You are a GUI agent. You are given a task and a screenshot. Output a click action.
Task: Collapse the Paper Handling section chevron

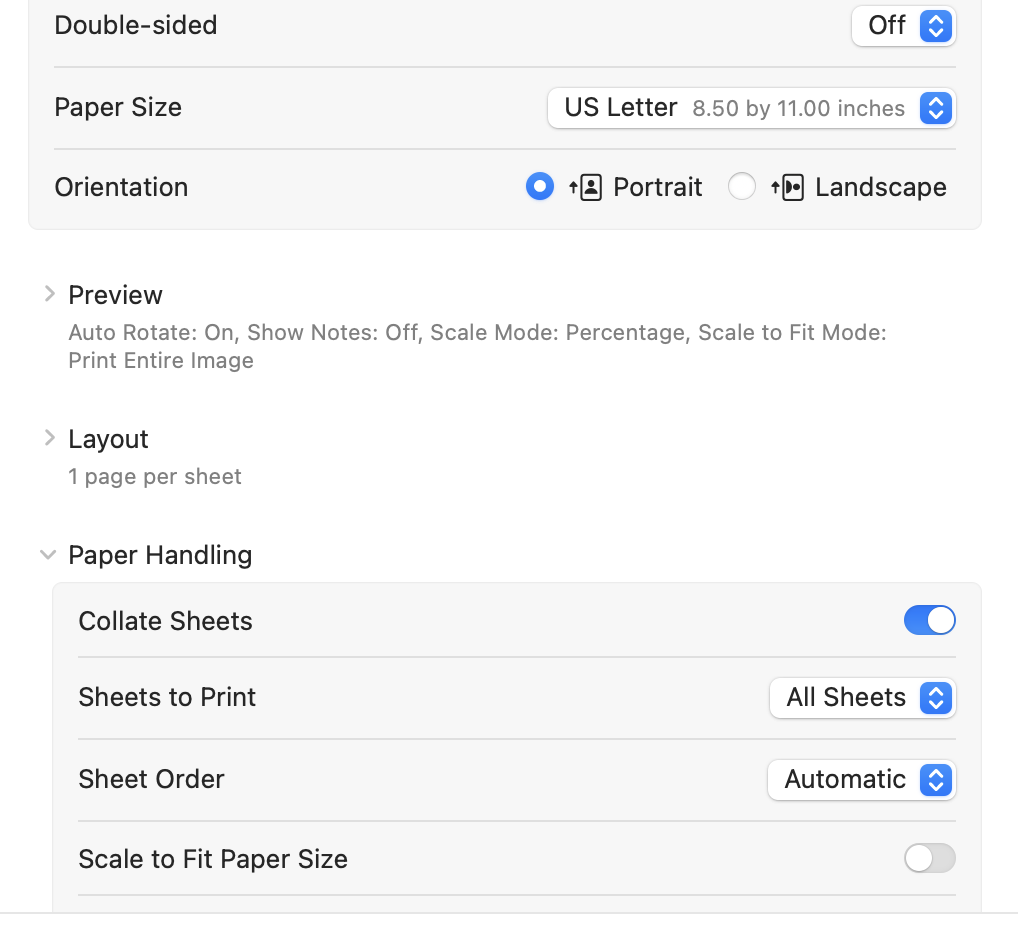click(x=48, y=555)
